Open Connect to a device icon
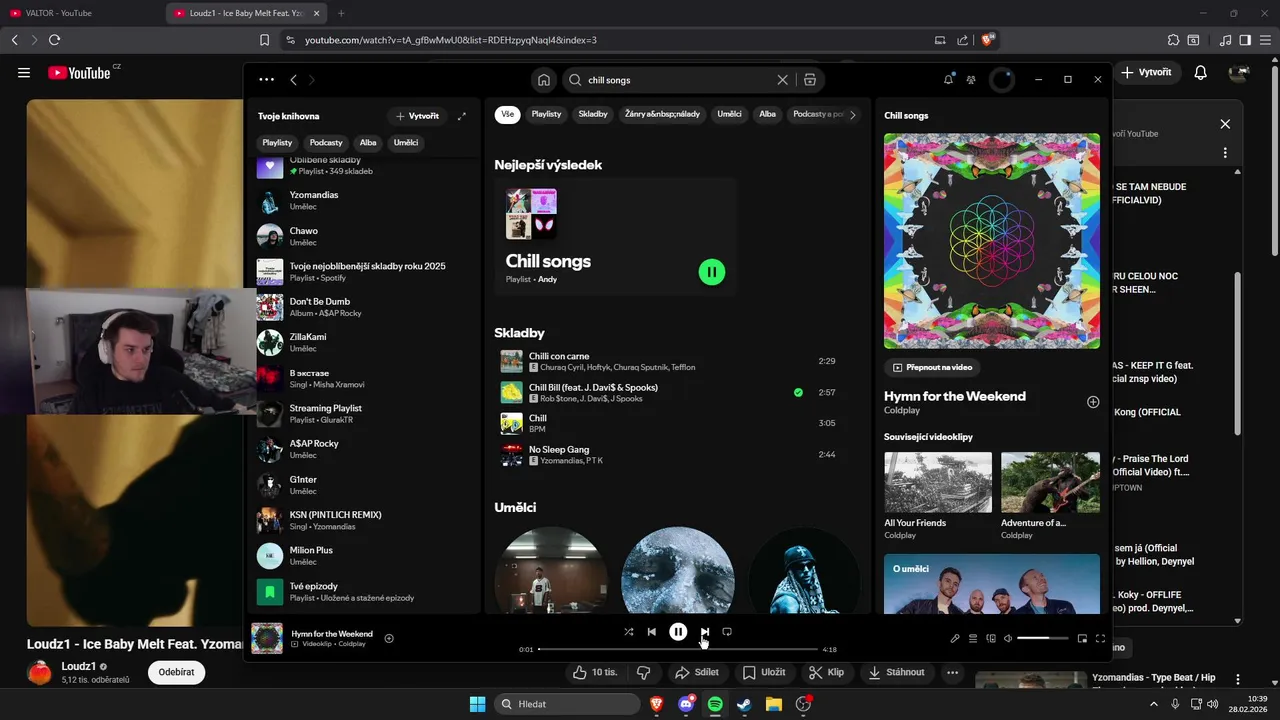 [991, 639]
